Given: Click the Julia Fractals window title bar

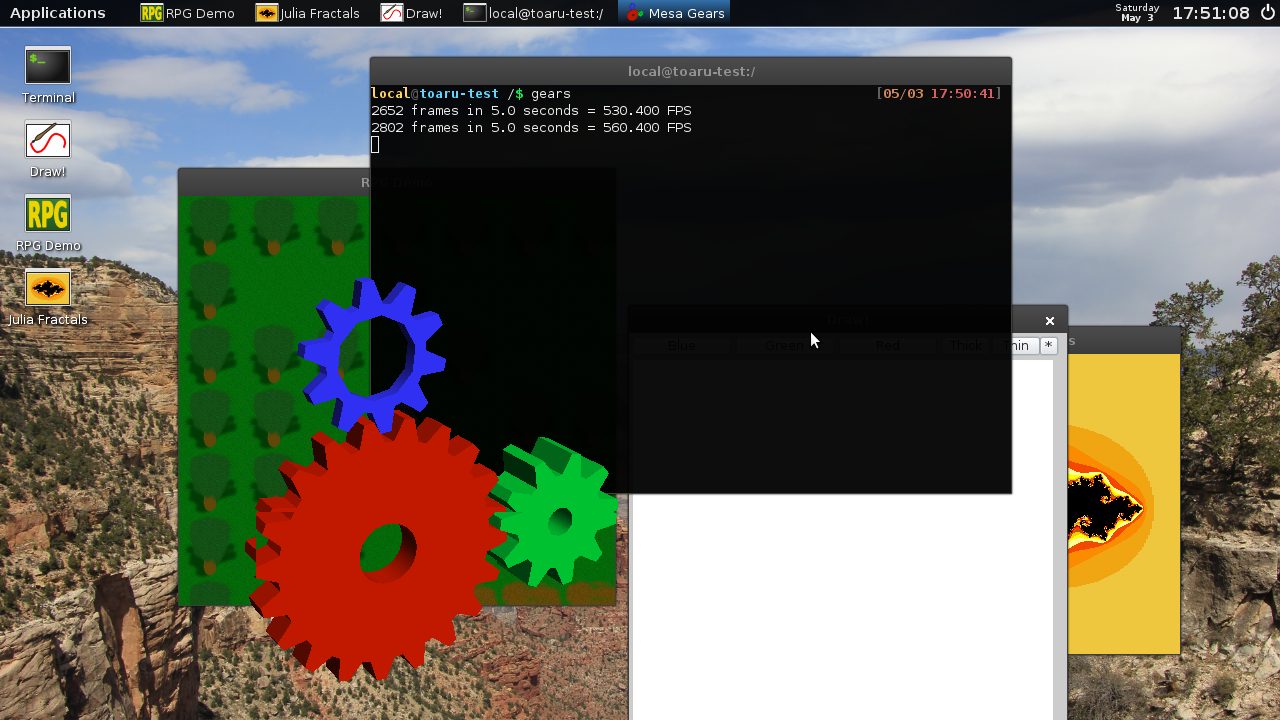Looking at the screenshot, I should [1124, 340].
